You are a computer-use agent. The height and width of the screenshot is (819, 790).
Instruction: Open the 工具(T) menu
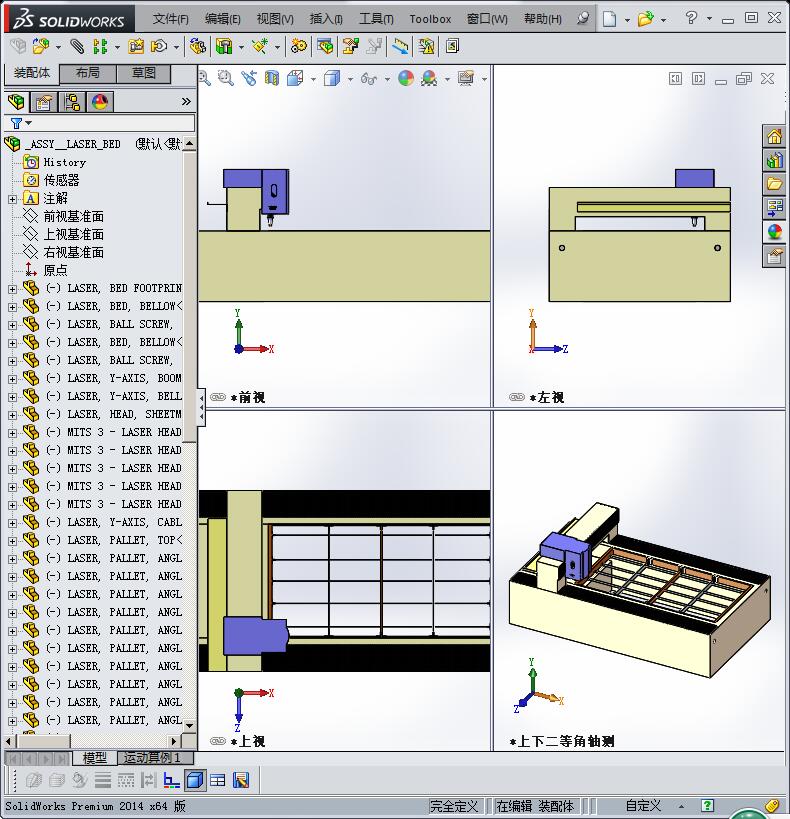[376, 19]
